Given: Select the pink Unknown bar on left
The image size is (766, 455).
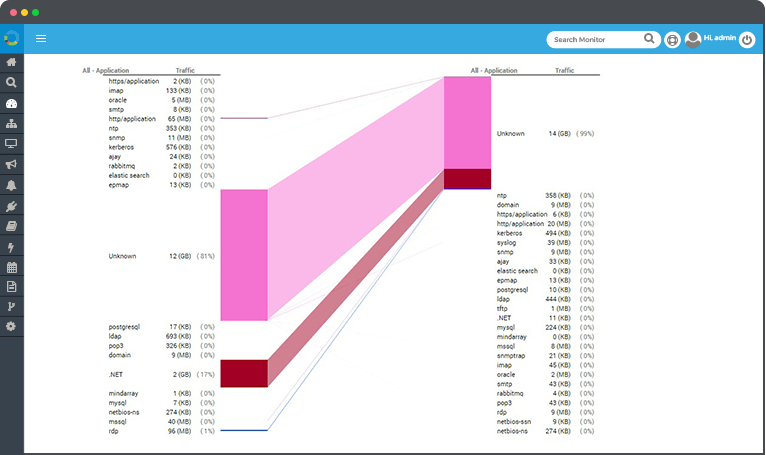Looking at the screenshot, I should (x=244, y=255).
